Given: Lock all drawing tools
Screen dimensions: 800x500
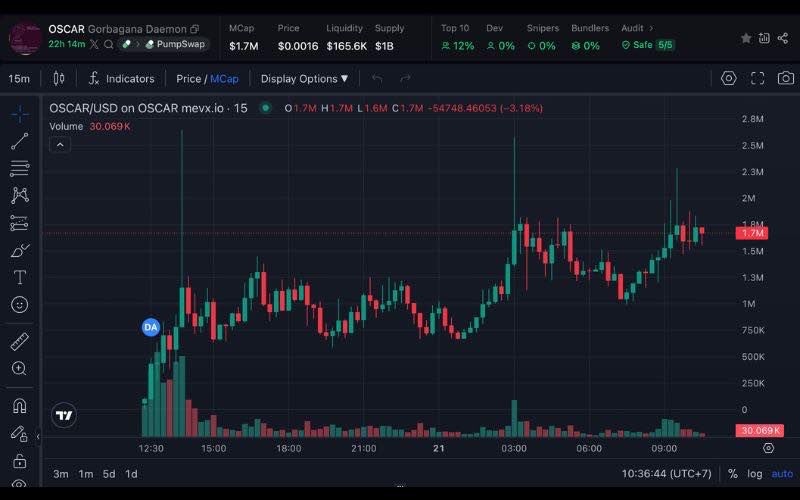Looking at the screenshot, I should click(19, 461).
